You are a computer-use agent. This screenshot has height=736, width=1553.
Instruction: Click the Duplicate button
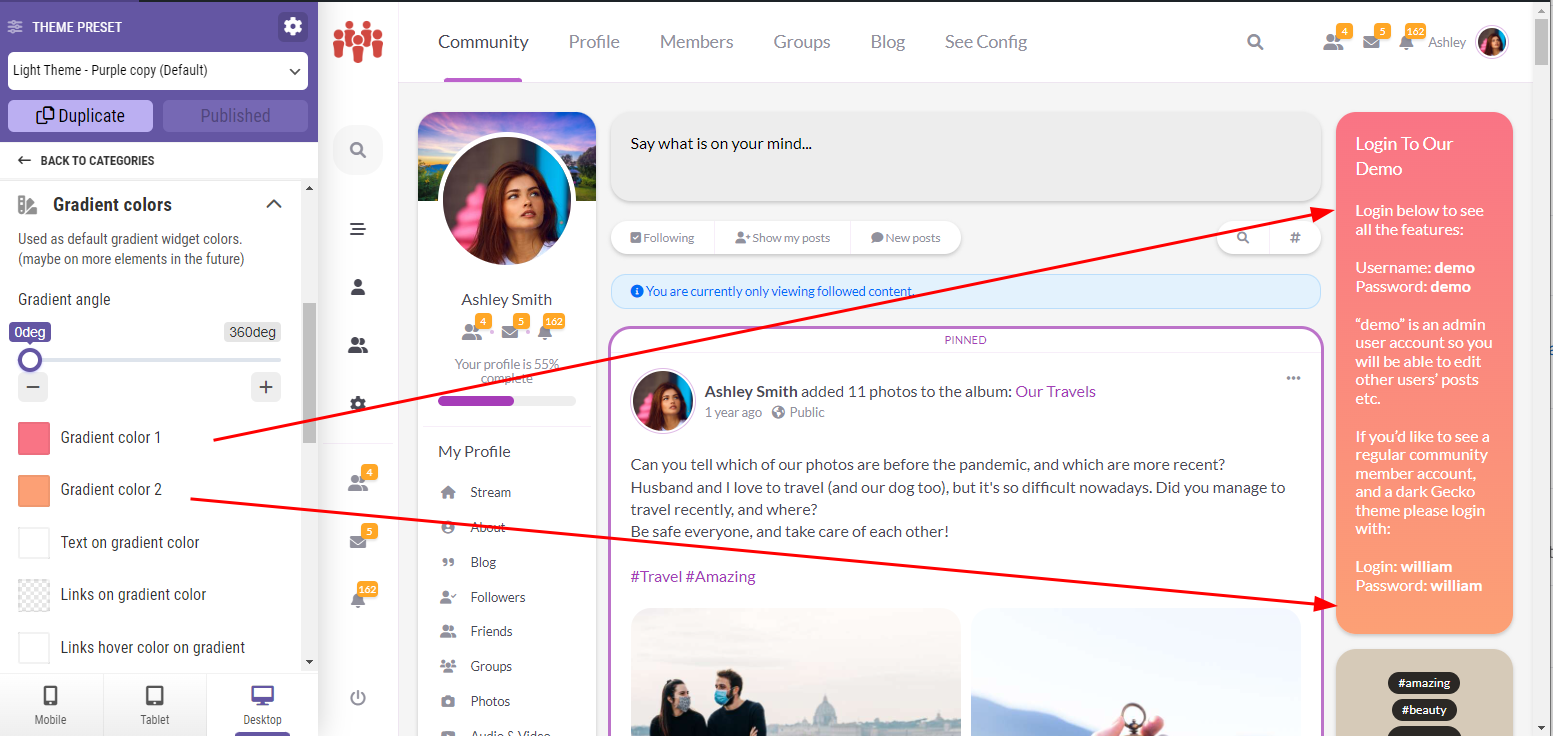81,116
